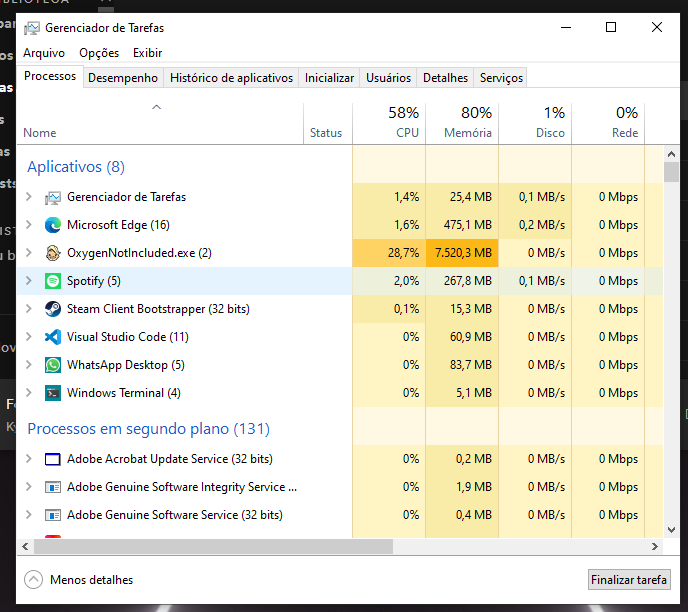
Task: Sort processes by Rede column header
Action: tap(608, 123)
